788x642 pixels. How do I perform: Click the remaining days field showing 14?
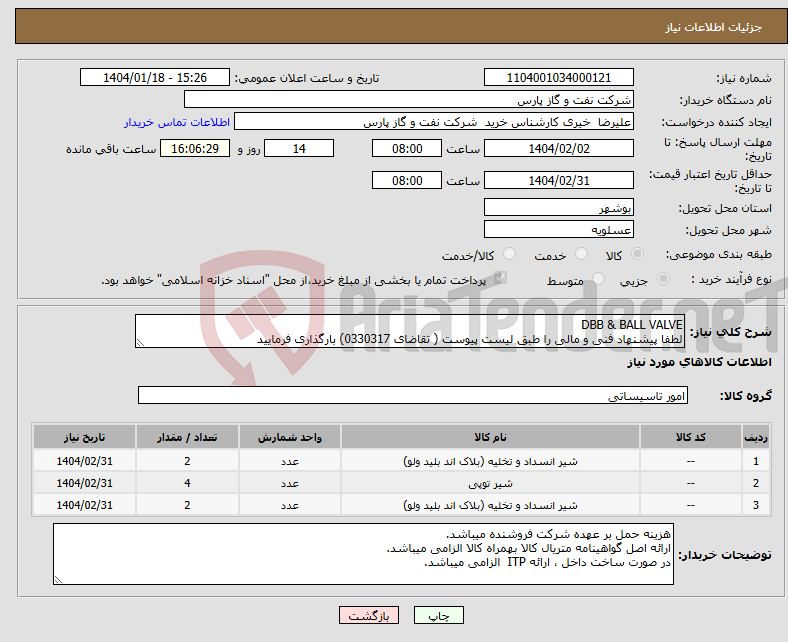click(299, 148)
